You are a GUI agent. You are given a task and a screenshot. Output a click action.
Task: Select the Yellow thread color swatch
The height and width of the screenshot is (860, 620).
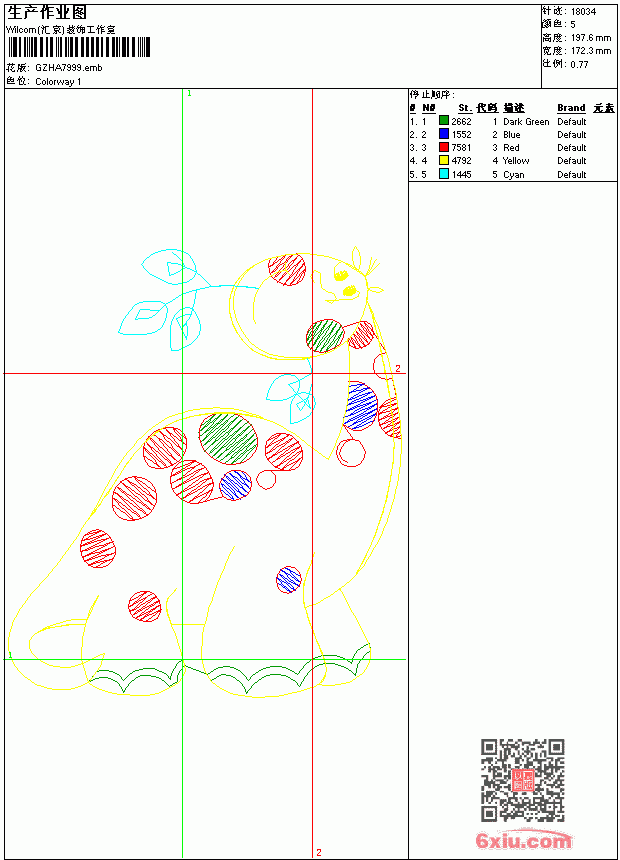444,160
